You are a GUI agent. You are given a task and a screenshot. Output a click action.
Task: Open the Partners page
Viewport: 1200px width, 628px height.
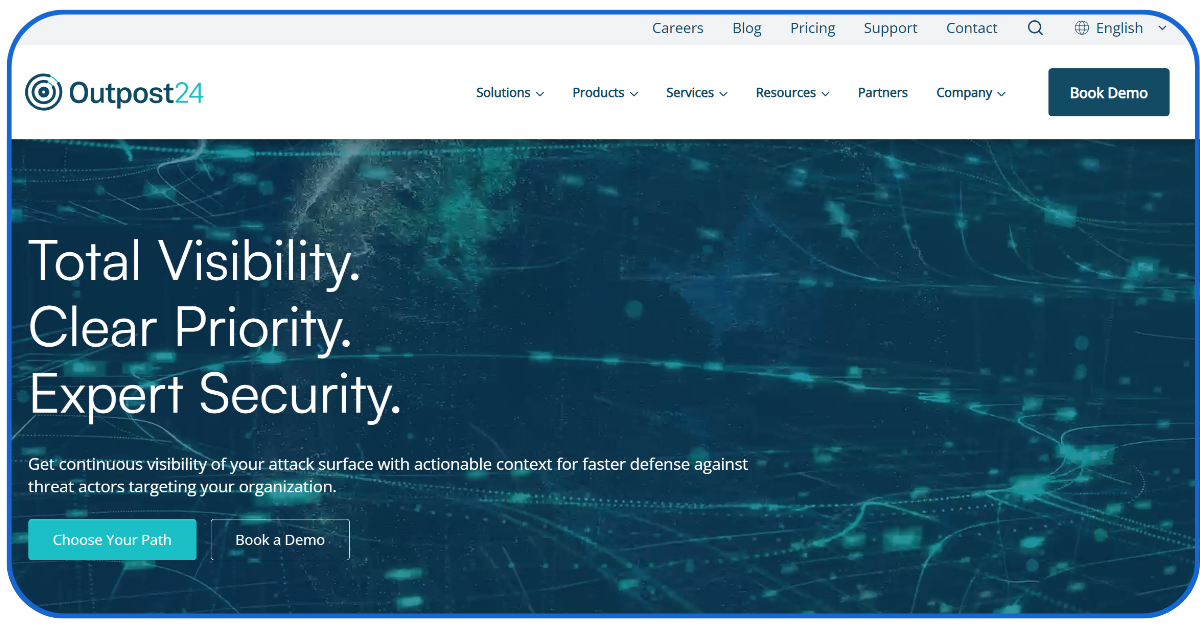882,92
